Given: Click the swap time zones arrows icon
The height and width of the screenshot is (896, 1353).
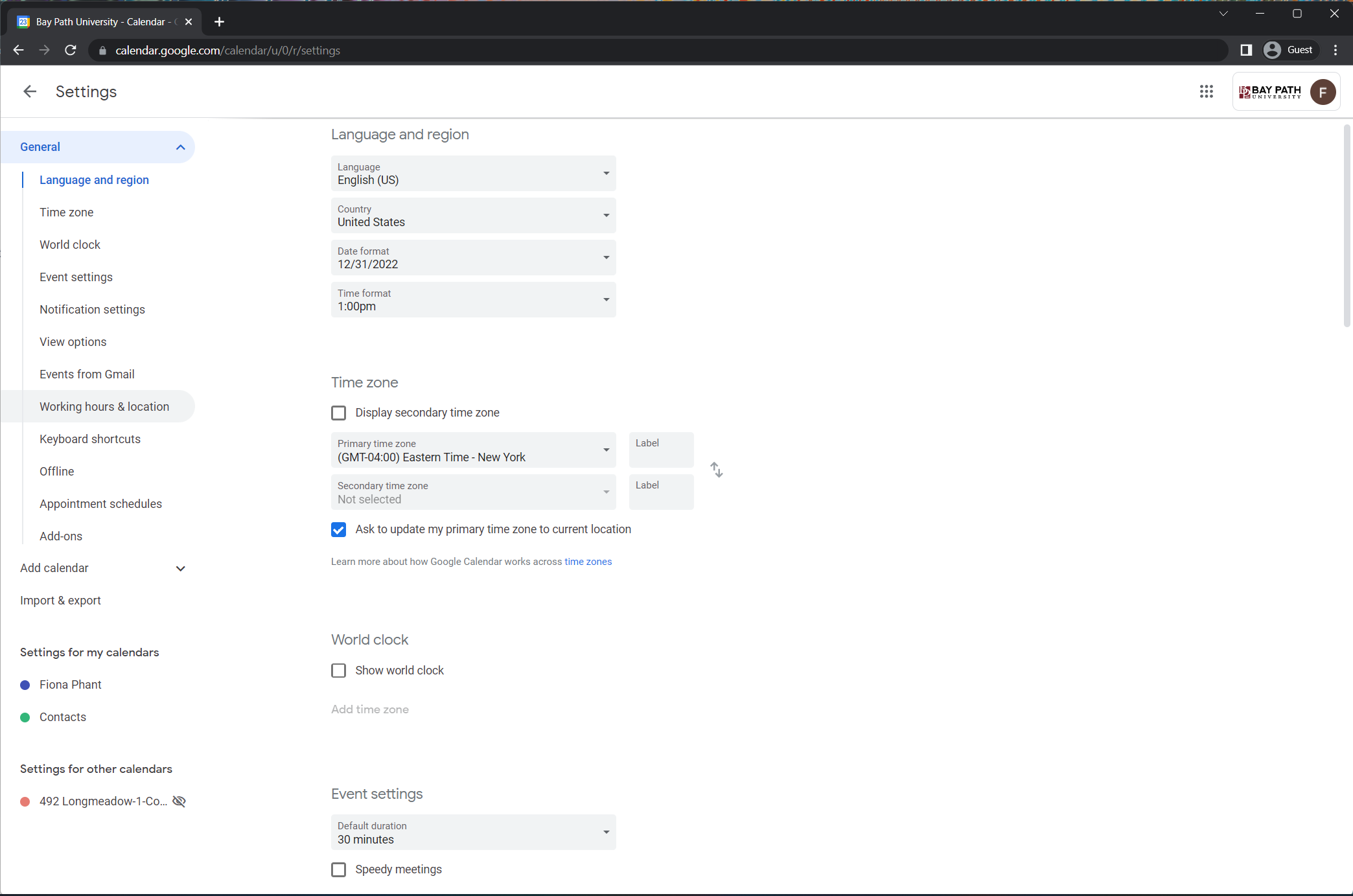Looking at the screenshot, I should [716, 470].
